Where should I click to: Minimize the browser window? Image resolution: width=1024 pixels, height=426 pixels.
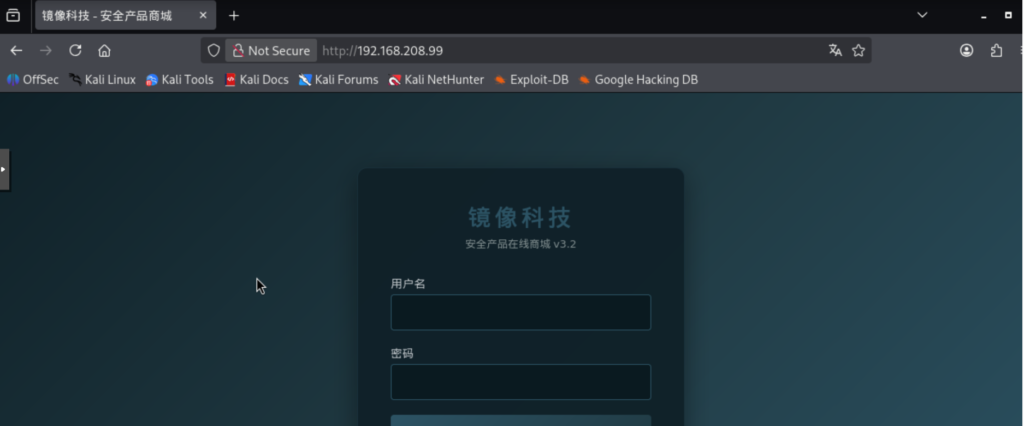[x=984, y=16]
